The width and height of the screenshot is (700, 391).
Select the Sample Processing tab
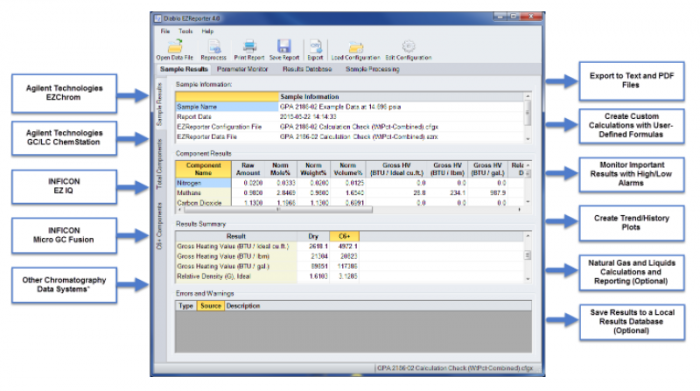[372, 69]
